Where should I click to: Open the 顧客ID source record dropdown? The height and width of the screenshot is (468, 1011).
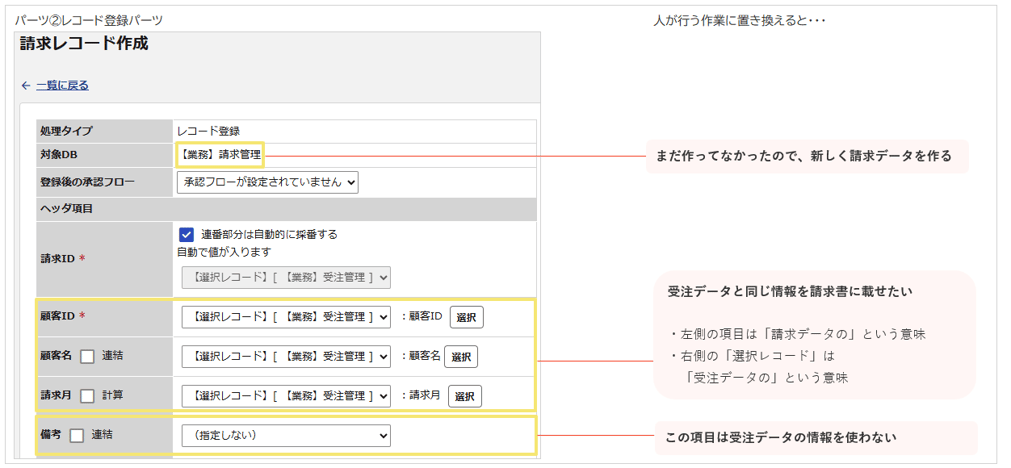click(286, 317)
